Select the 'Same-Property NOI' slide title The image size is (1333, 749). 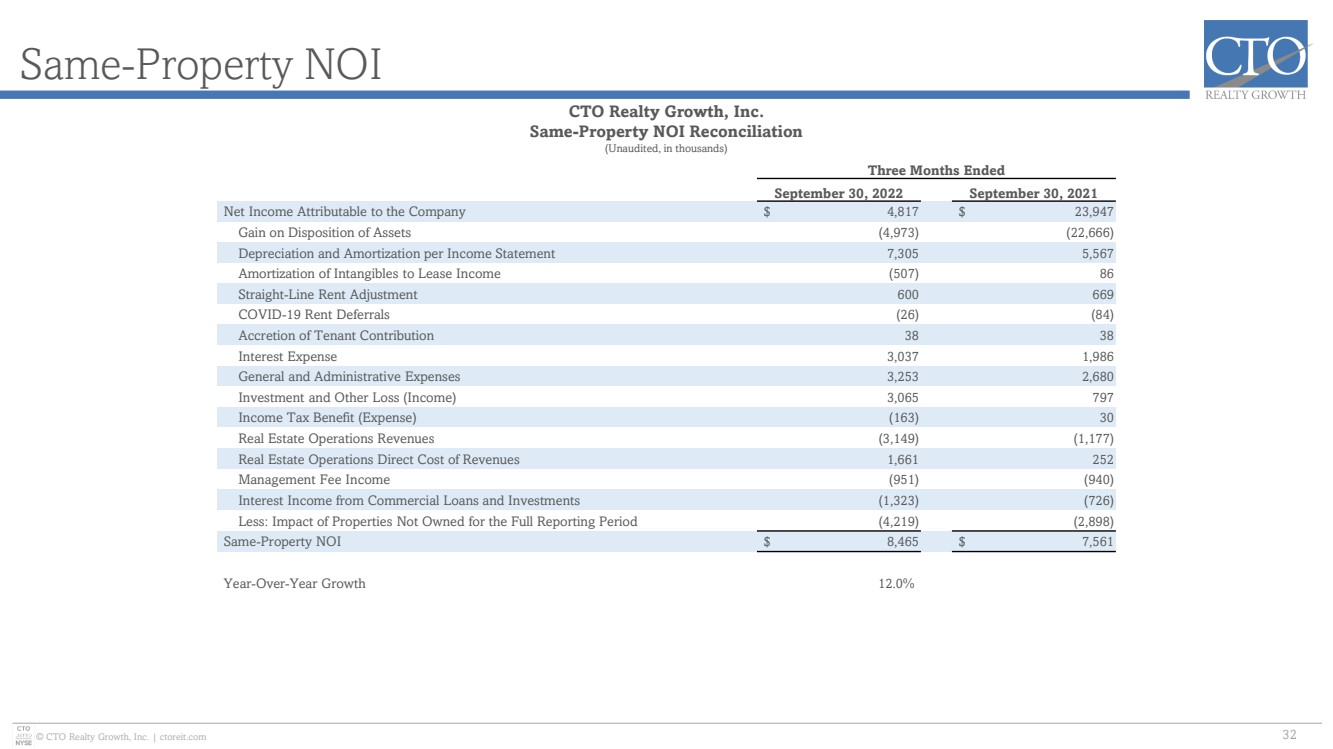(x=201, y=65)
